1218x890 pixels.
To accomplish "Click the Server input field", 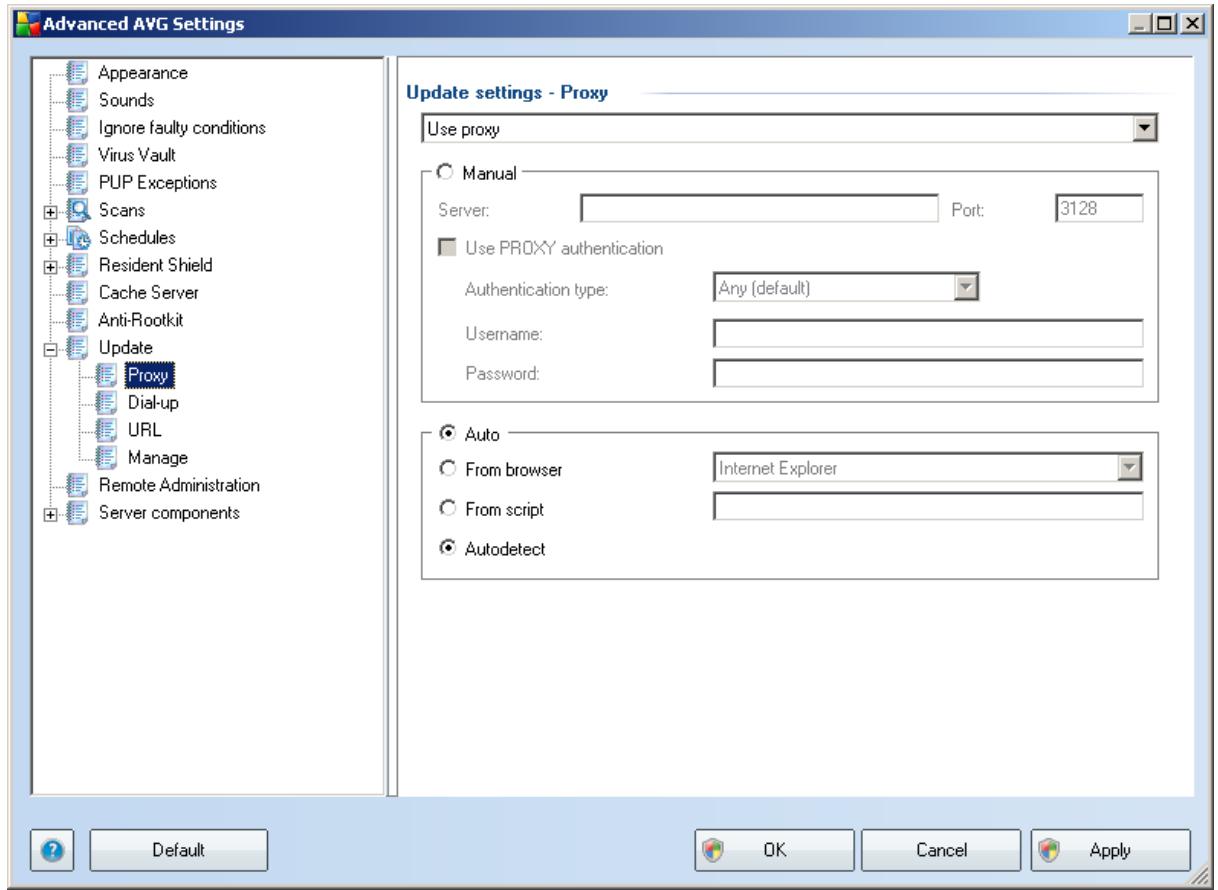I will click(759, 207).
